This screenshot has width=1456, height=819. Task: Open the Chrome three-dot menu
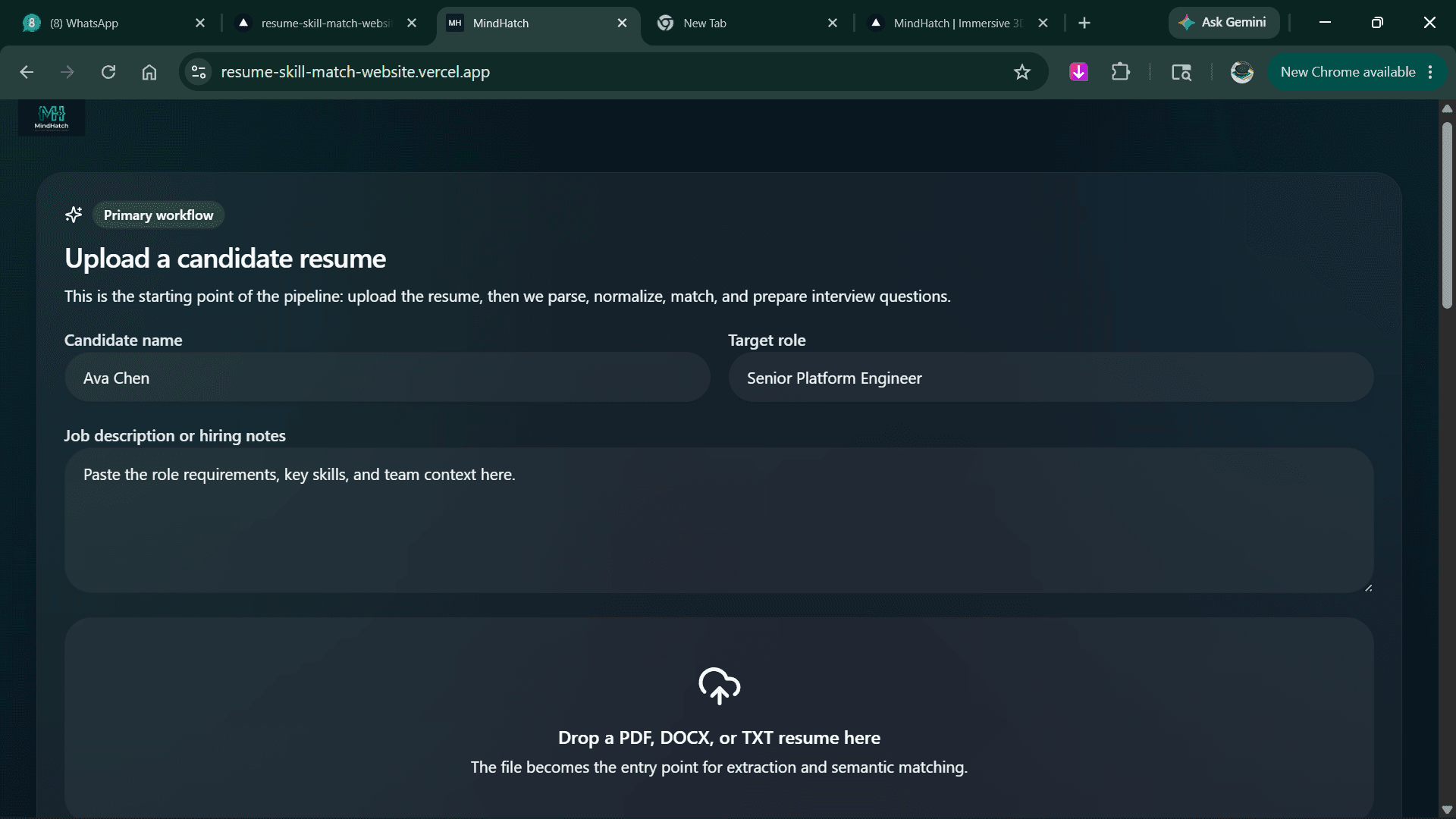click(x=1430, y=72)
